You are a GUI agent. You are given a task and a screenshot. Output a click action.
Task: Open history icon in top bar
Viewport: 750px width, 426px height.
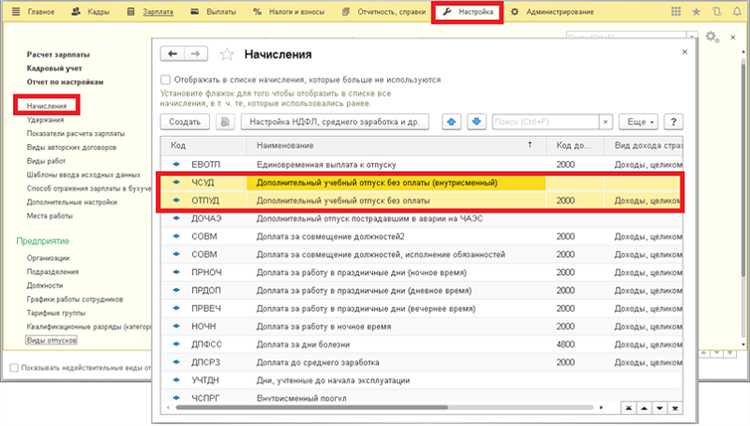(x=716, y=11)
